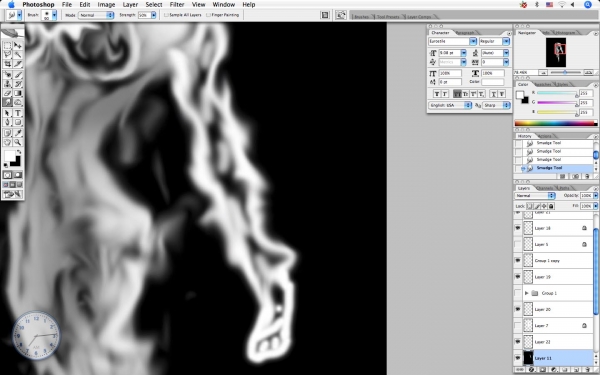Open layer blend mode Normal dropdown

tap(535, 196)
